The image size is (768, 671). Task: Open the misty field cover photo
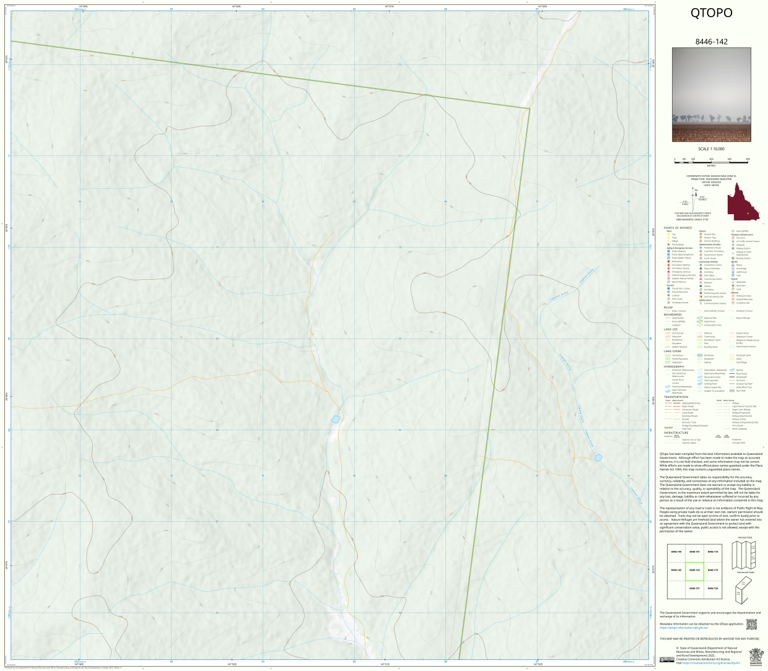711,95
